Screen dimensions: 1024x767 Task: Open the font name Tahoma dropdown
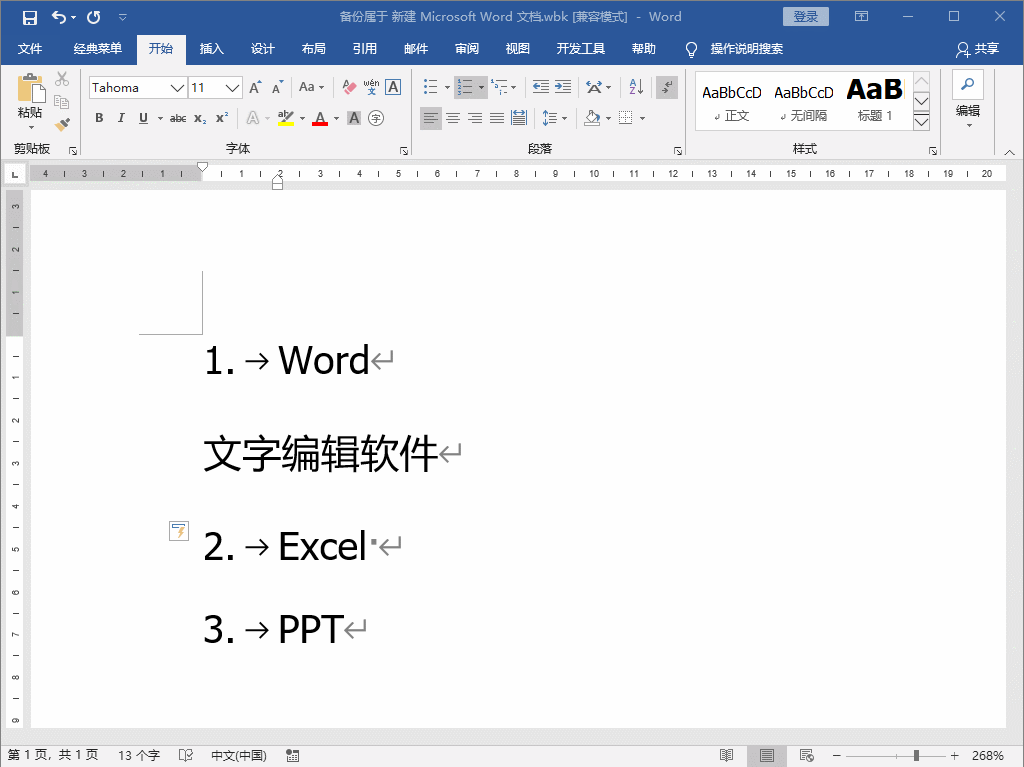click(x=177, y=88)
